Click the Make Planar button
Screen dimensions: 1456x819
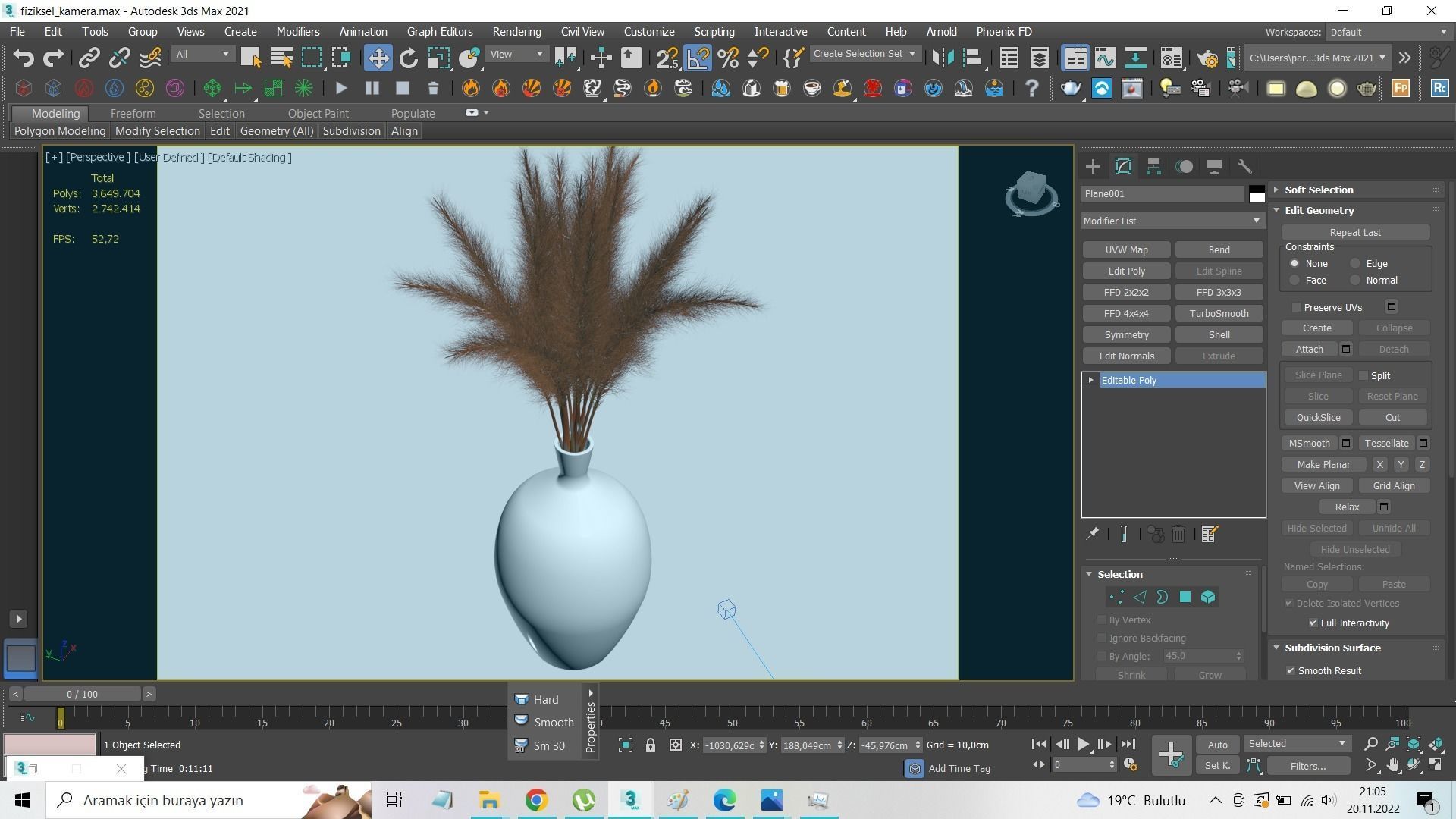click(1323, 464)
